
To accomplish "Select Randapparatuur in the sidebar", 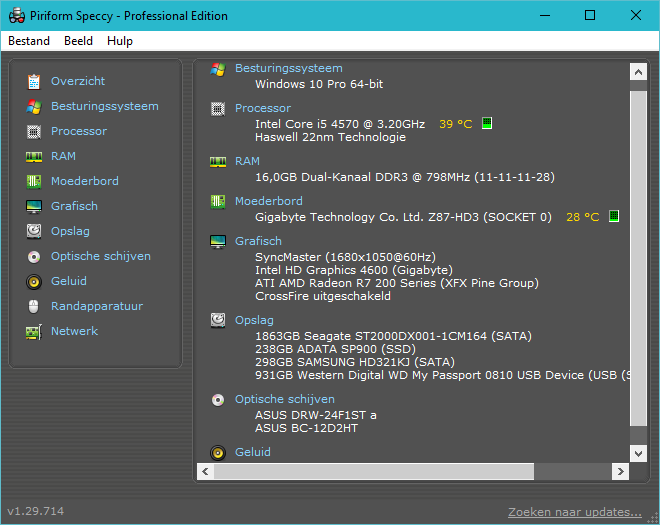I will (x=96, y=306).
